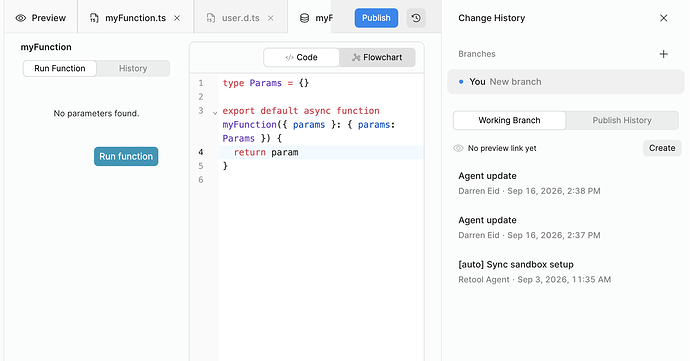Click the blue Publish button

[376, 18]
